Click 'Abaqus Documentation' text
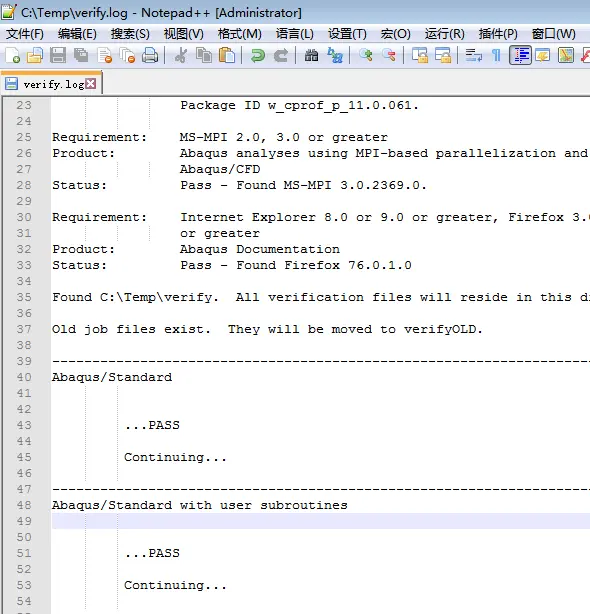This screenshot has height=614, width=590. click(x=260, y=249)
